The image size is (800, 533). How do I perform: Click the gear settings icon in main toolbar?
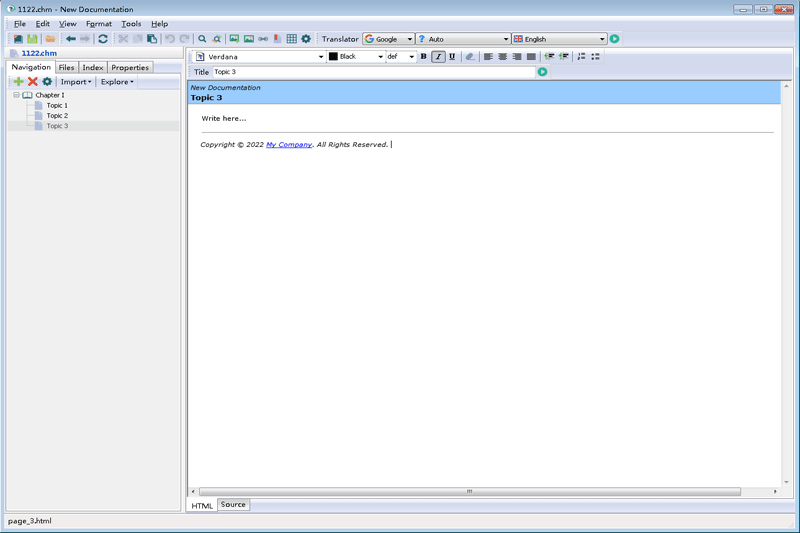tap(306, 39)
